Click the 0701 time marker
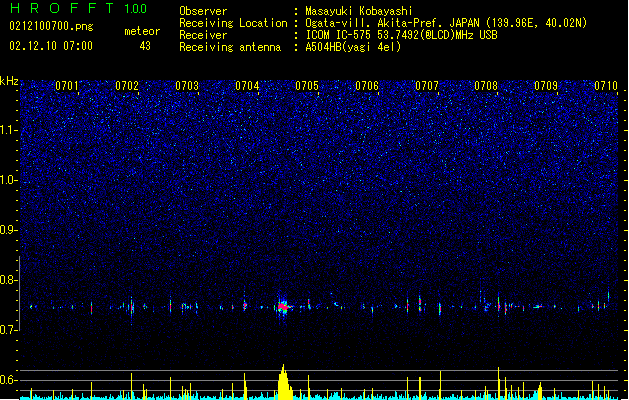Image resolution: width=629 pixels, height=400 pixels. coord(67,86)
